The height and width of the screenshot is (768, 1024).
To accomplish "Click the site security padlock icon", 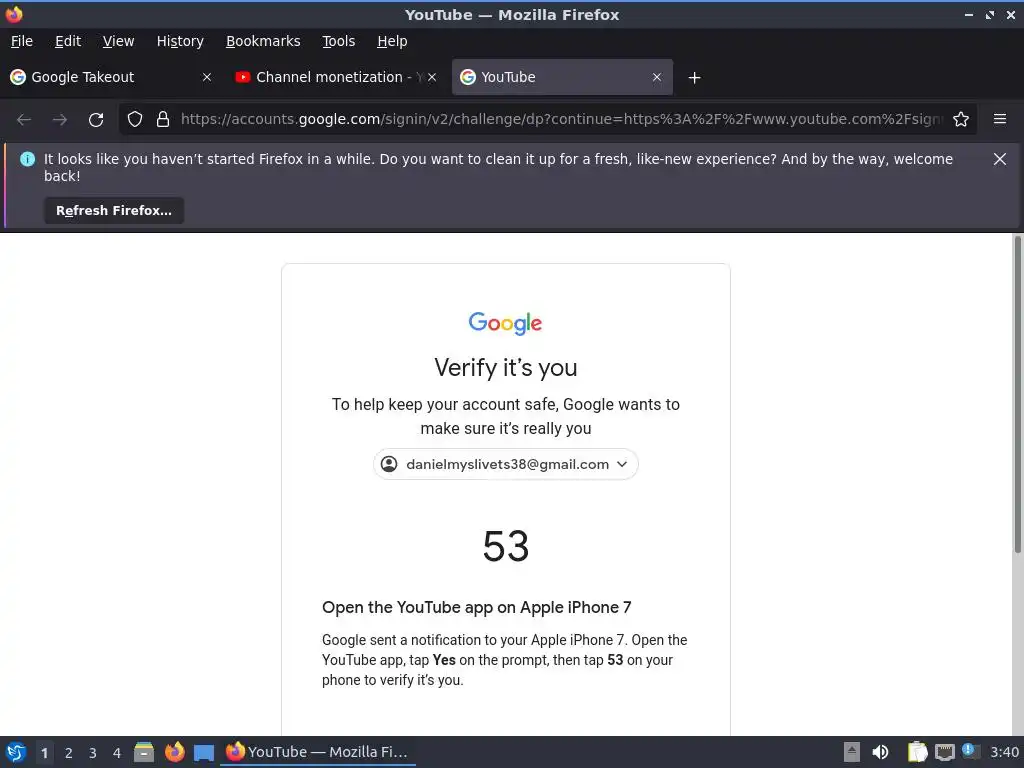I will coord(163,120).
